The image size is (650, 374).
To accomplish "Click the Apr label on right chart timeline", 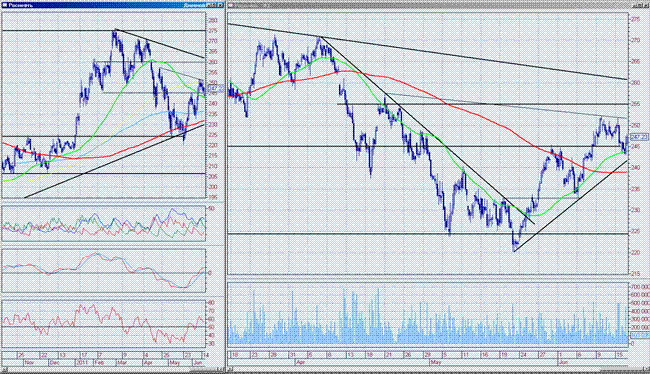I will [x=300, y=362].
